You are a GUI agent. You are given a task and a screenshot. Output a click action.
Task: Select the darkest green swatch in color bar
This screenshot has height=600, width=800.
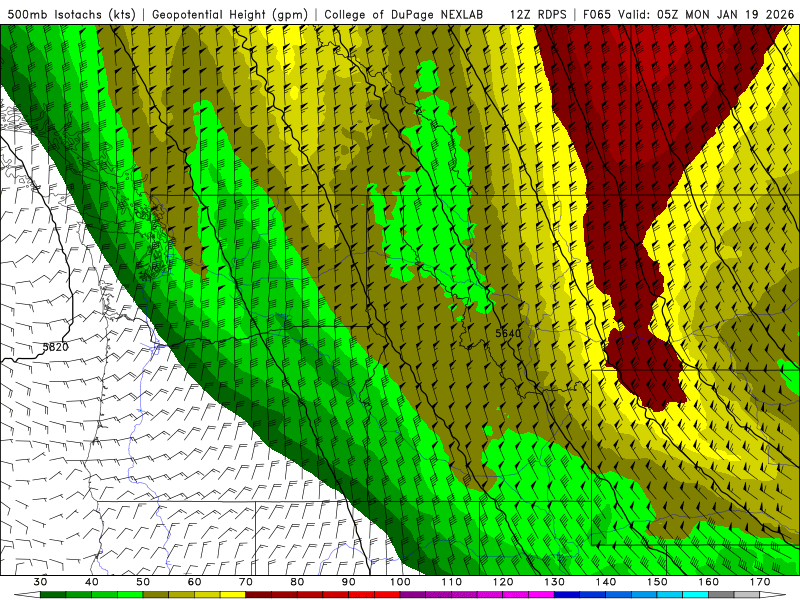pos(53,595)
